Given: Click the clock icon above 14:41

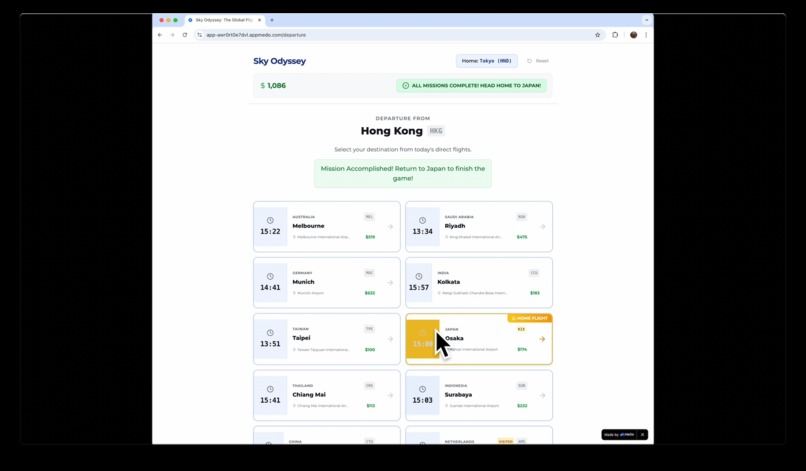Looking at the screenshot, I should [x=270, y=276].
